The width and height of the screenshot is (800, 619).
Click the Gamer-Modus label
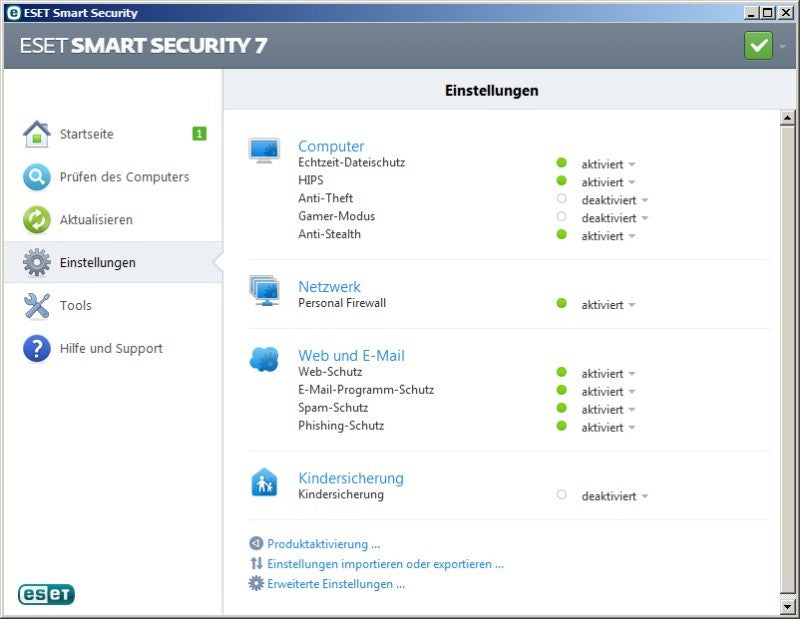[x=336, y=216]
